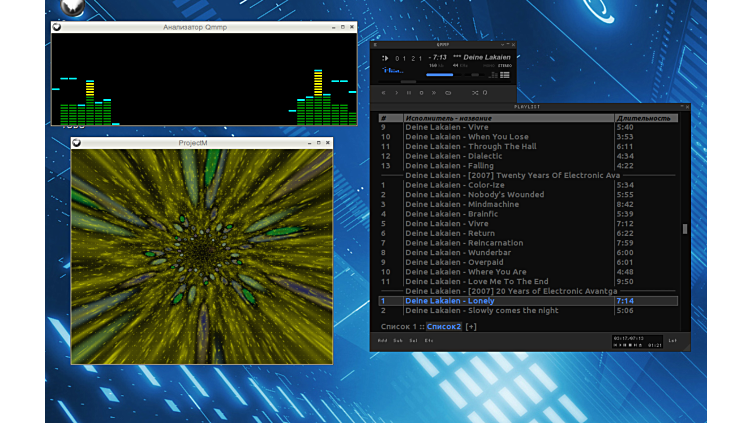Toggle repeat mode next to shuffle
Image resolution: width=752 pixels, height=423 pixels.
point(485,93)
